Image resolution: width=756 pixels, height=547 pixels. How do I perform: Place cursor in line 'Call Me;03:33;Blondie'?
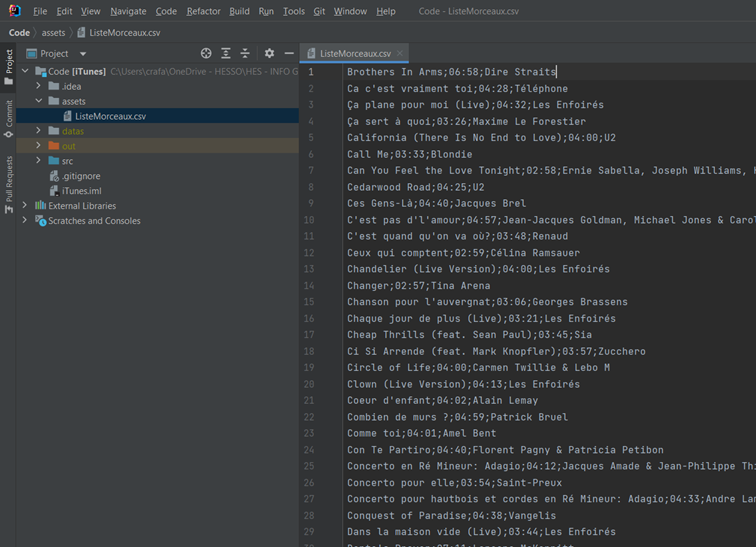coord(409,154)
